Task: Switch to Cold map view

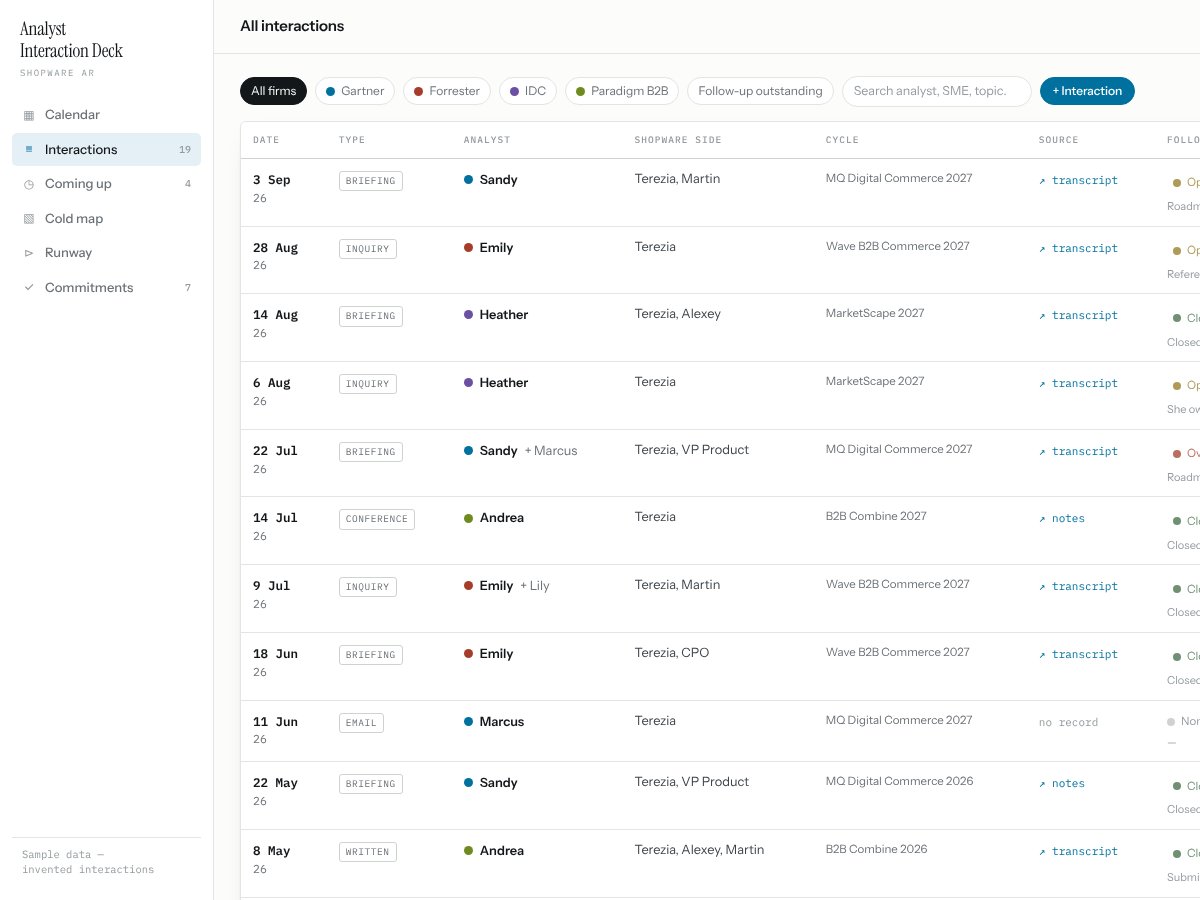Action: pos(106,219)
